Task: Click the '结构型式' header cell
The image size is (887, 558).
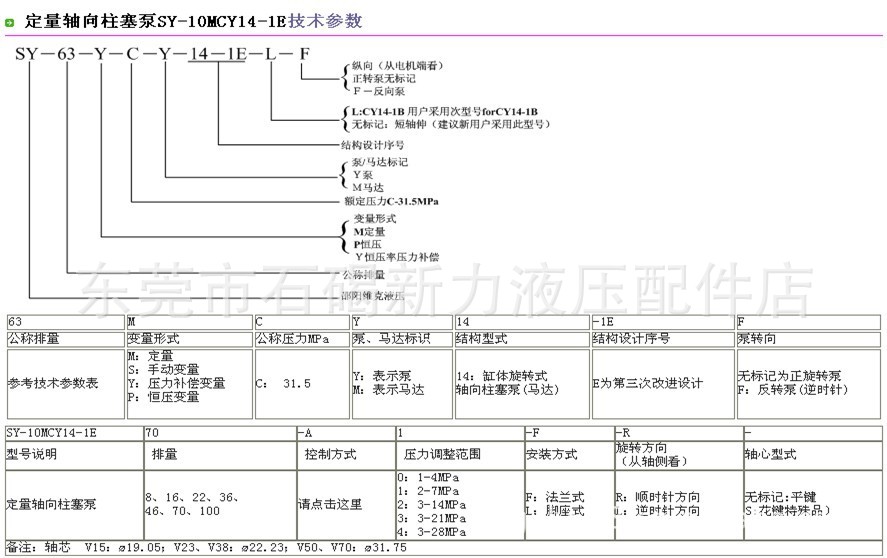Action: pyautogui.click(x=522, y=339)
